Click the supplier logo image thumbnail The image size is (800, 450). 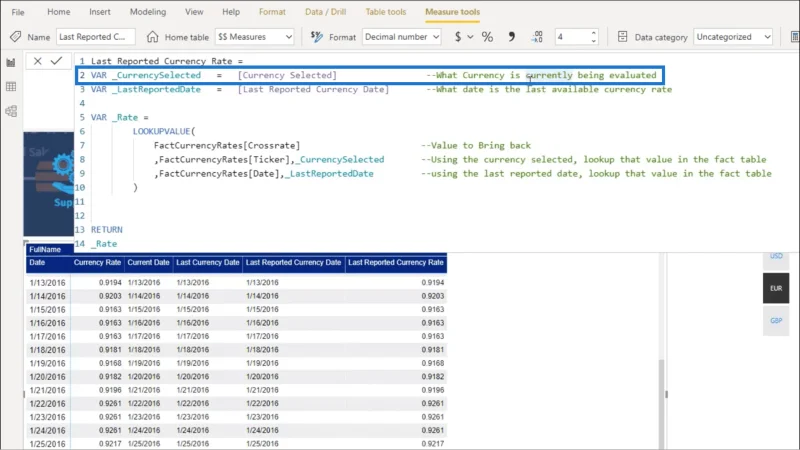pos(48,184)
